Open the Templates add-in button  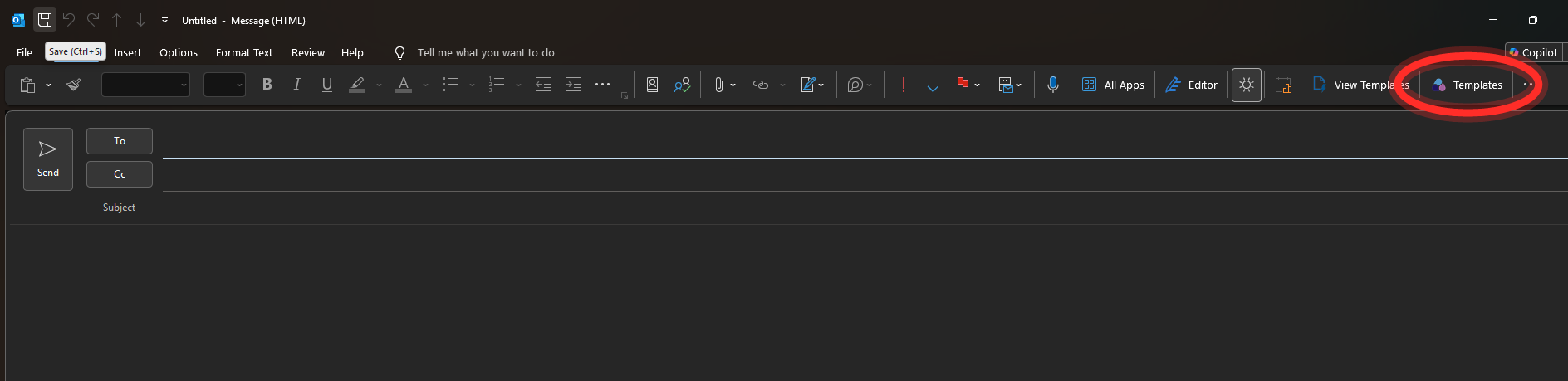tap(1468, 85)
